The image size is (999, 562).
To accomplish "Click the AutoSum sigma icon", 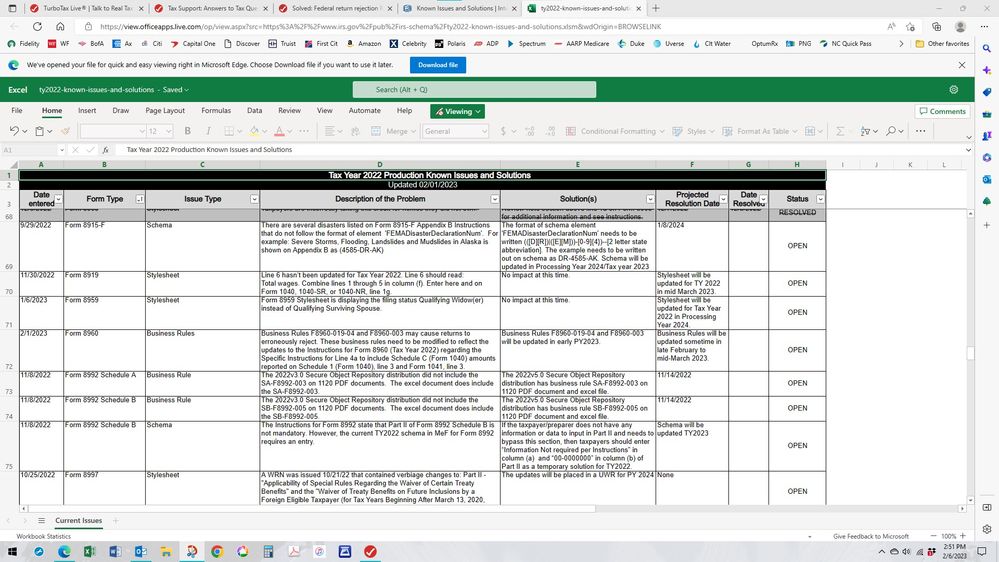I will (840, 131).
